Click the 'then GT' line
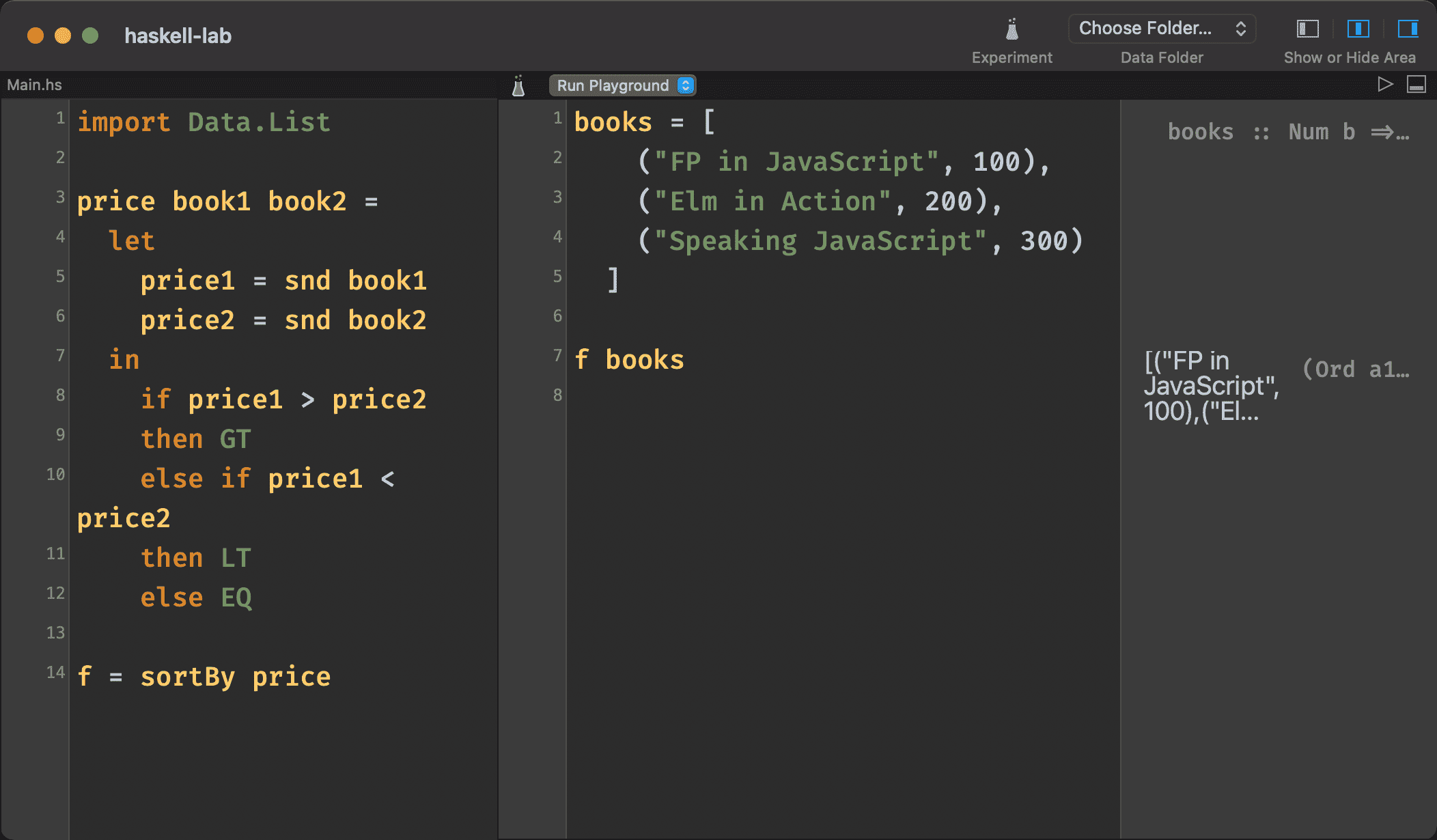 tap(196, 439)
